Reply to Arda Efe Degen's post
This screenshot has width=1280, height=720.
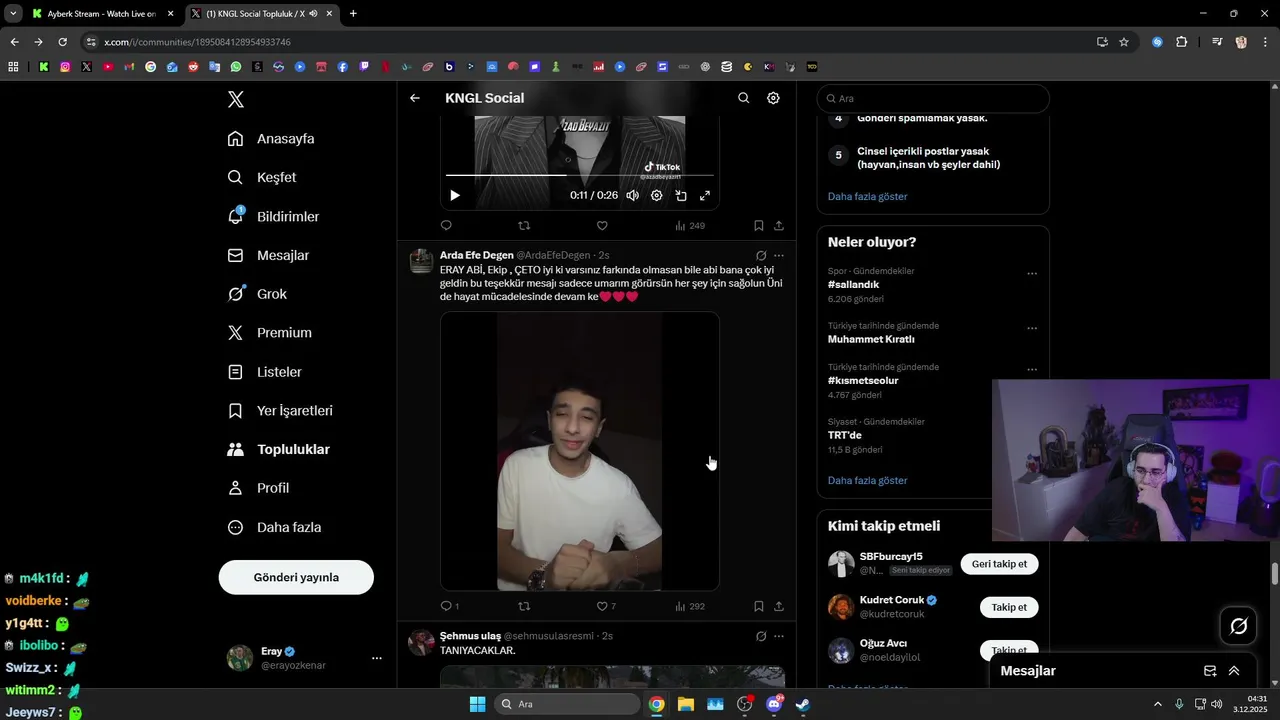click(x=450, y=606)
